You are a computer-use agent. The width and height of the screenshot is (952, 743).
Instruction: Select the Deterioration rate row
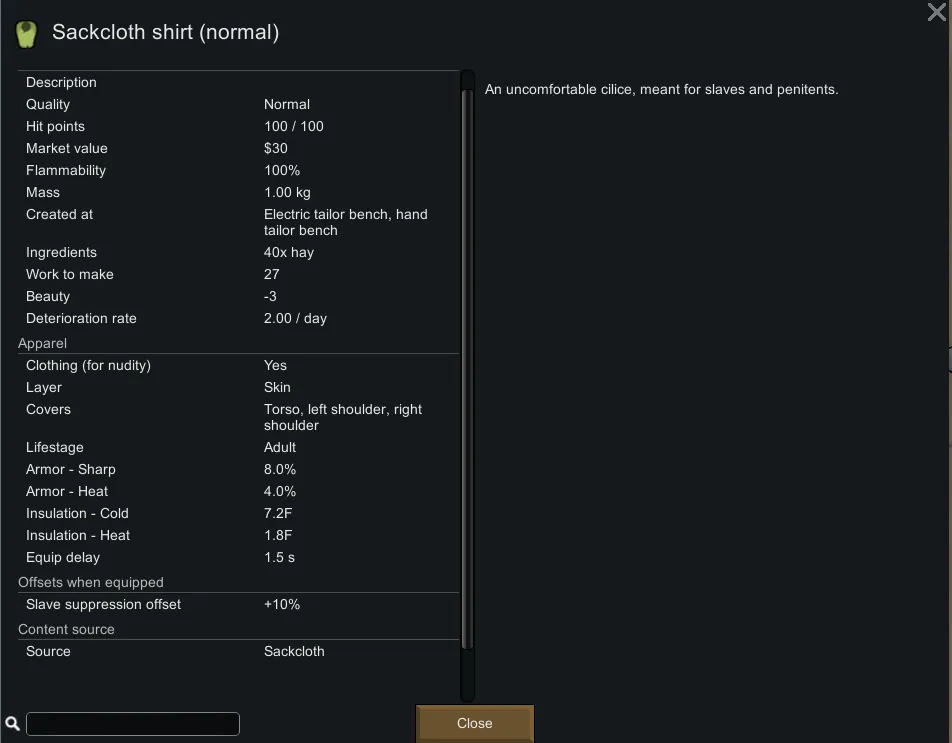(238, 318)
